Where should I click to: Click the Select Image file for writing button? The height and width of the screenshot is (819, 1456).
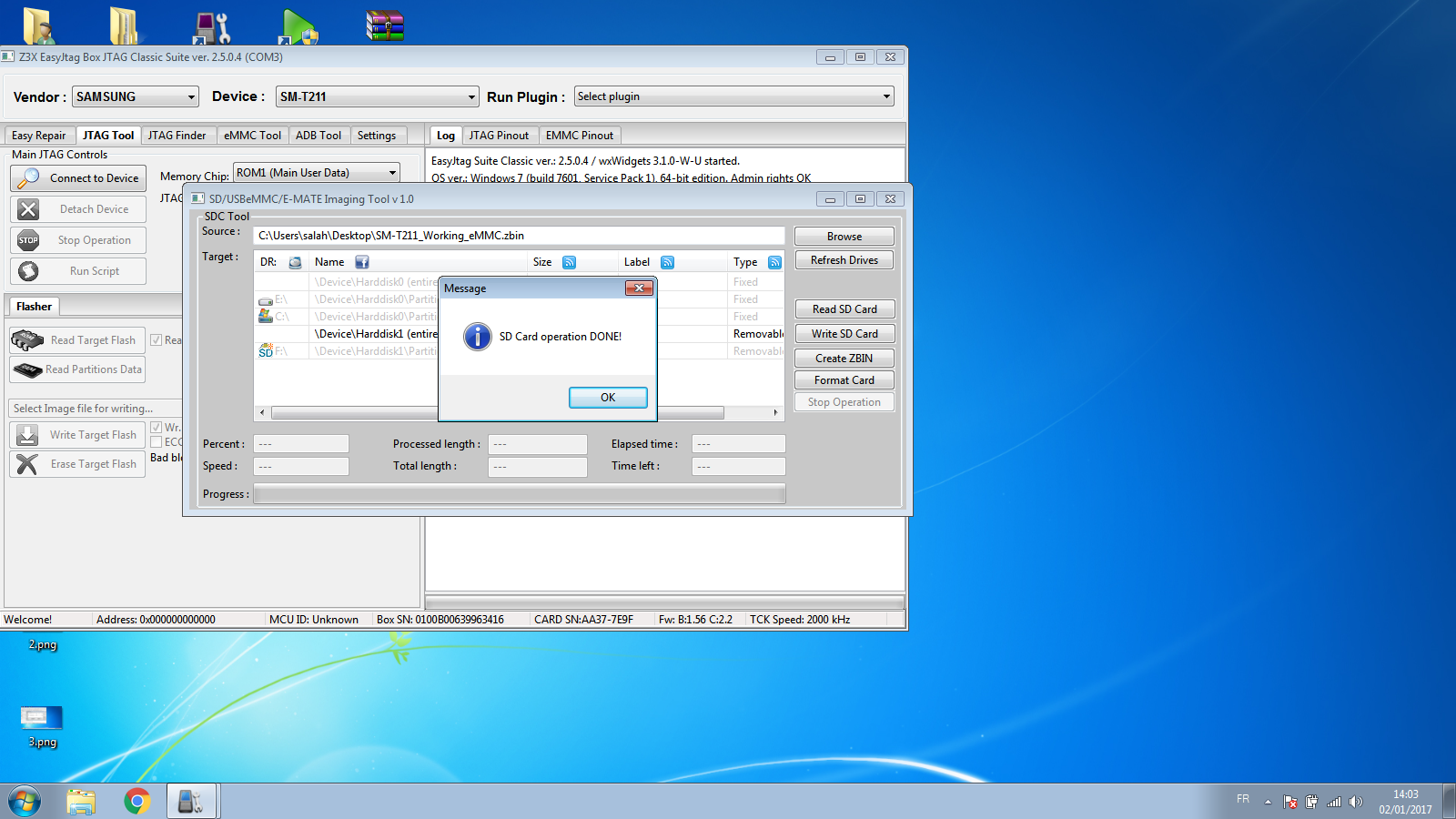(95, 409)
